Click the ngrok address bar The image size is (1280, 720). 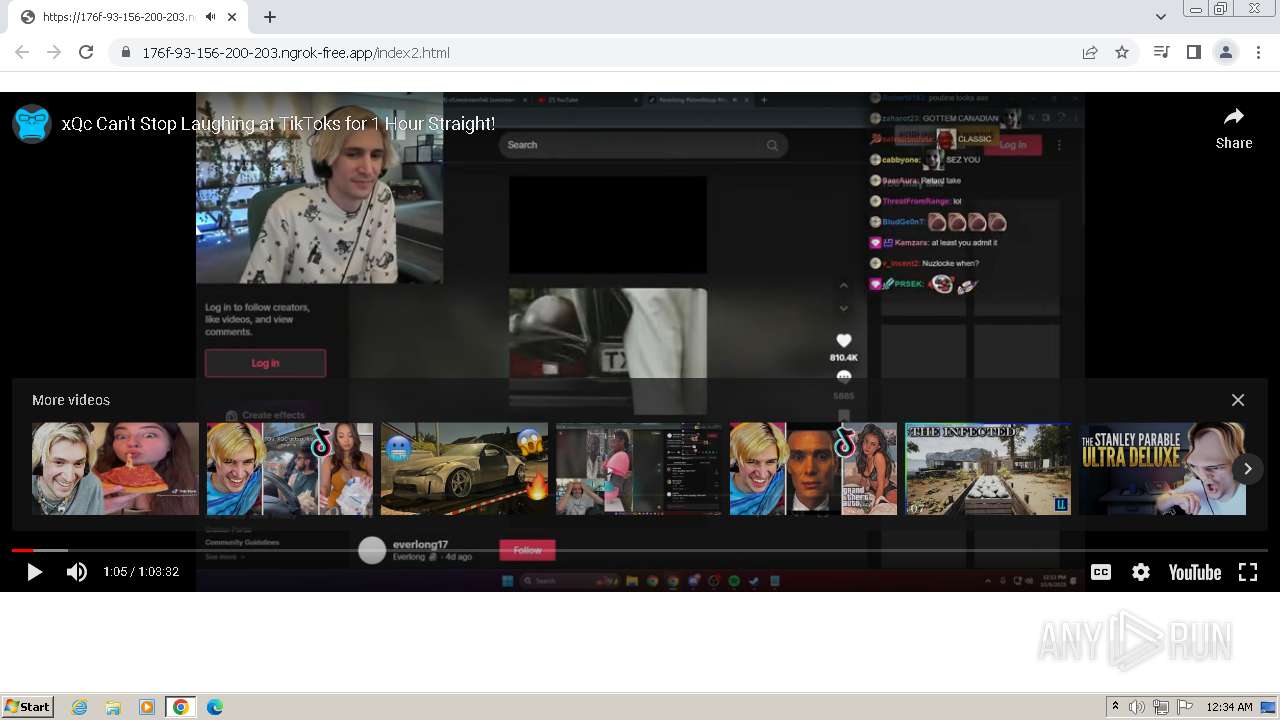pos(590,52)
